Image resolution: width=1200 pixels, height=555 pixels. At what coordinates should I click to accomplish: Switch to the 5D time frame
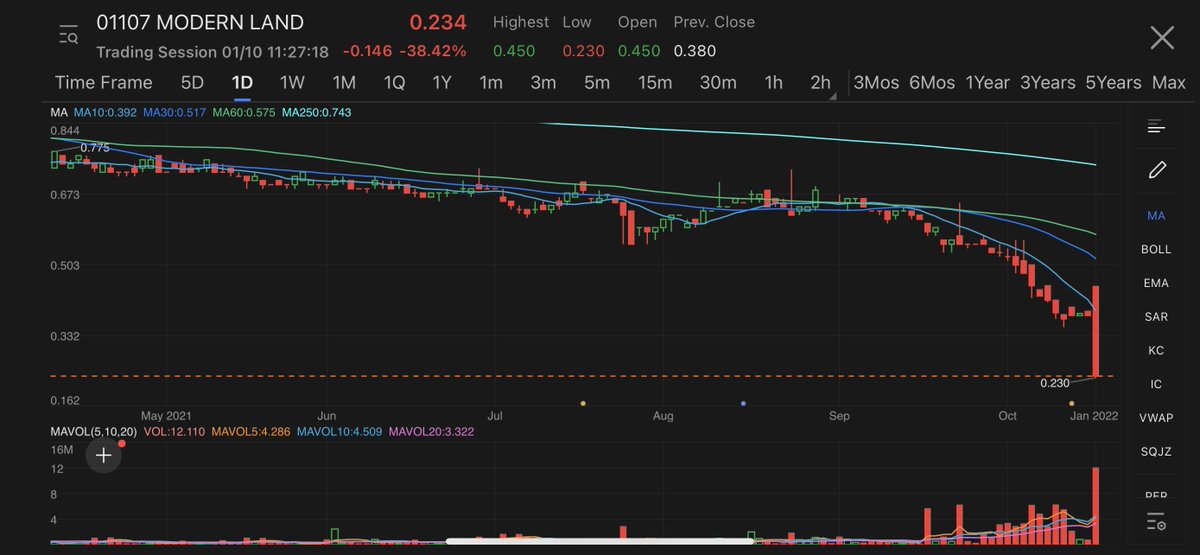192,82
